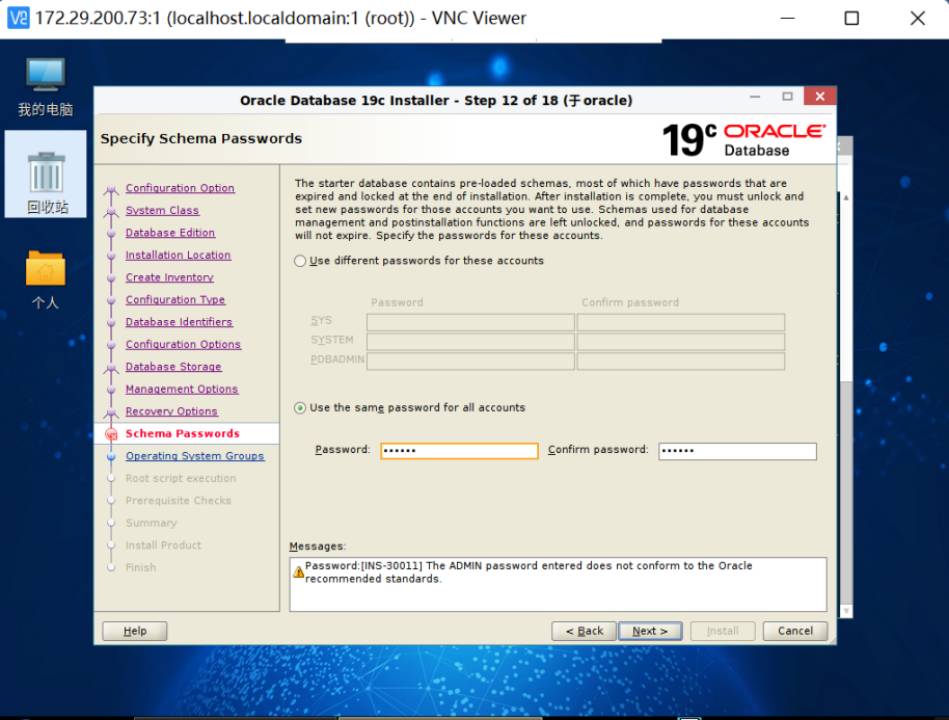Viewport: 949px width, 720px height.
Task: Jump to the Database Edition step
Action: (x=170, y=233)
